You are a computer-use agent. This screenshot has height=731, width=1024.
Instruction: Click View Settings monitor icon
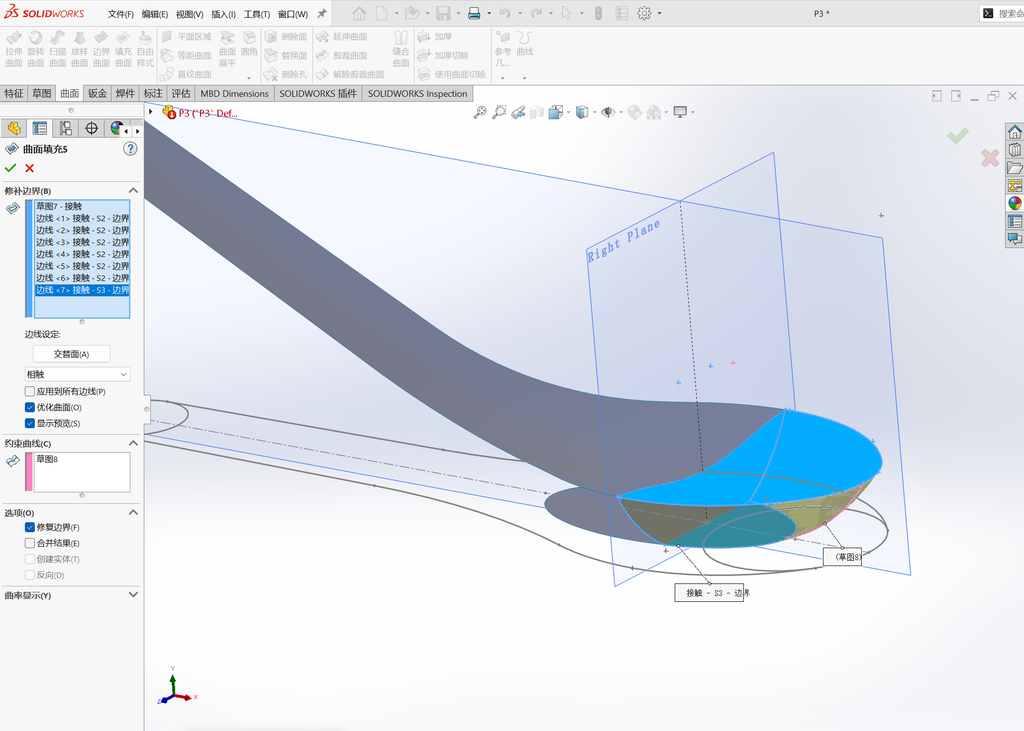[x=680, y=112]
